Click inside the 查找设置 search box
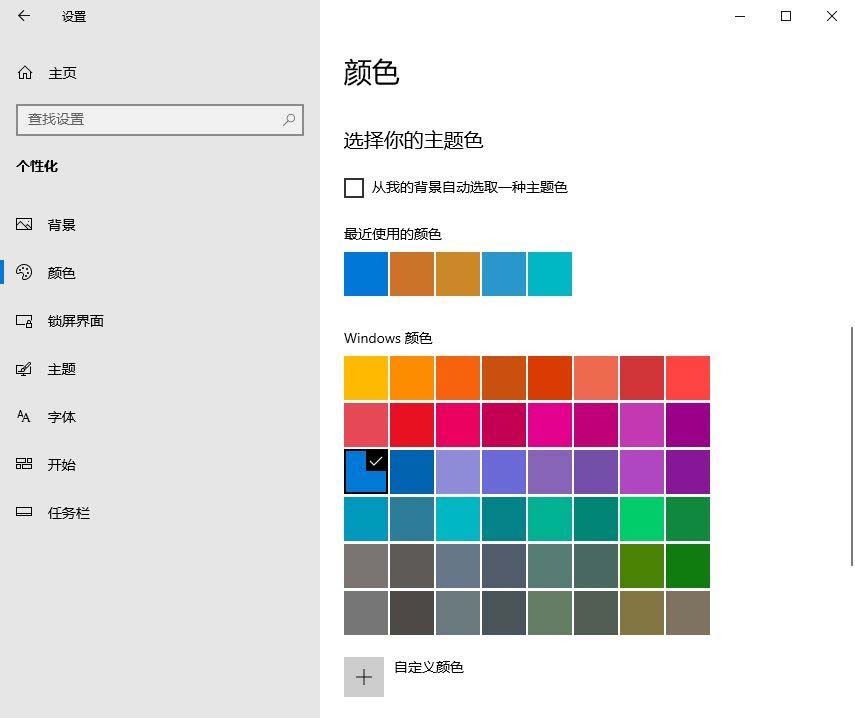 [150, 120]
